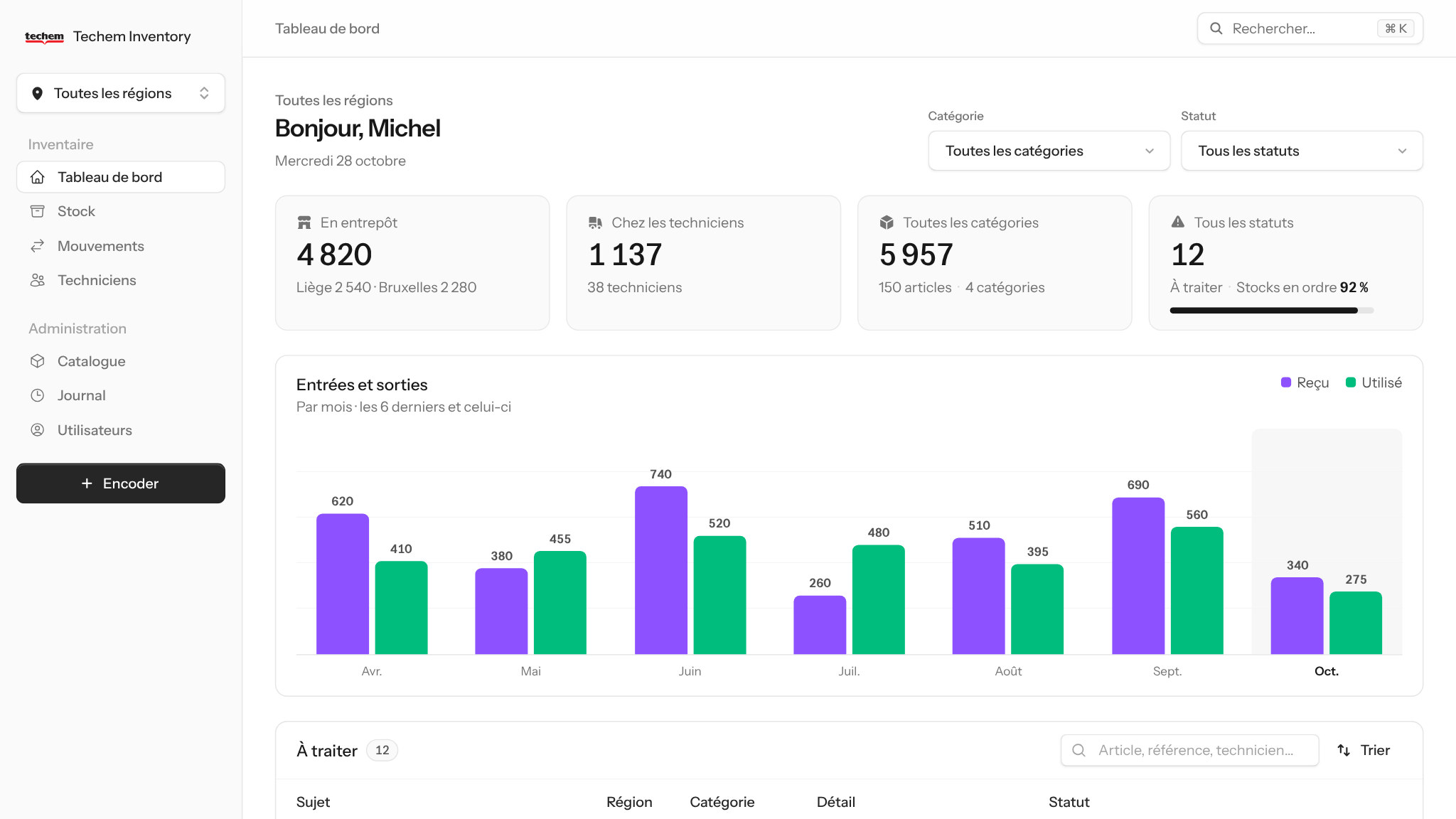Click the home icon beside Tableau de bord
Image resolution: width=1456 pixels, height=819 pixels.
(38, 177)
